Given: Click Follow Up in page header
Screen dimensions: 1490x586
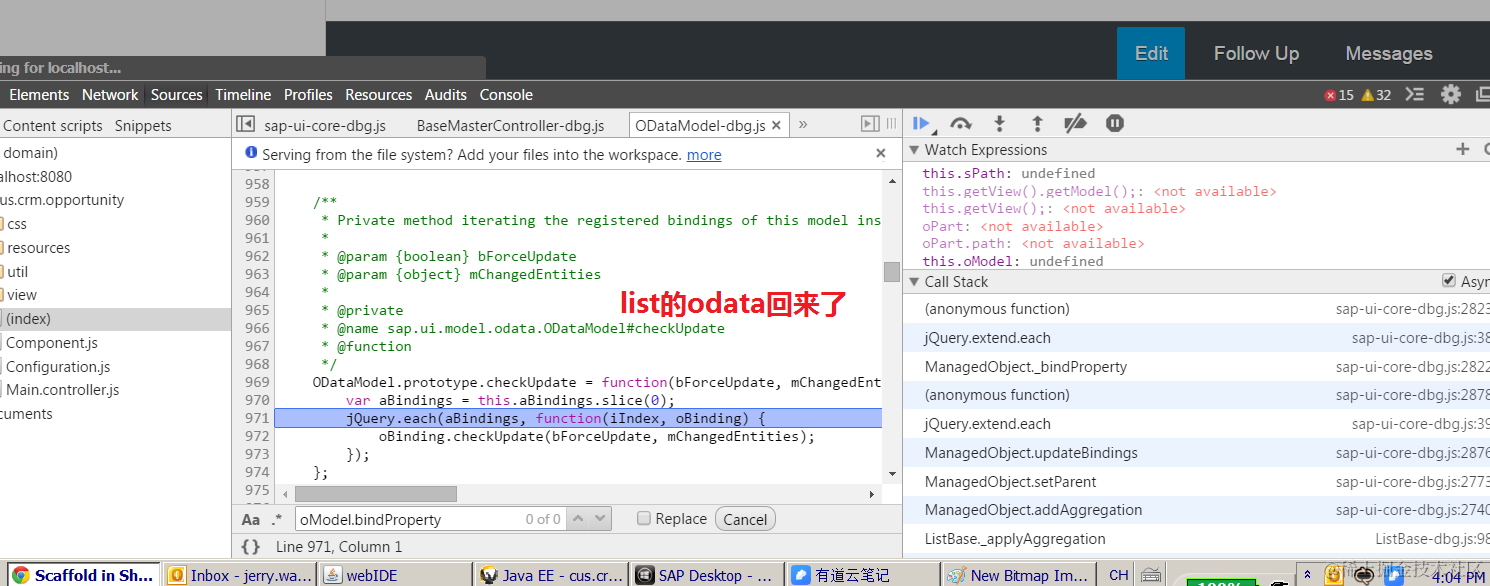Looking at the screenshot, I should [x=1256, y=53].
